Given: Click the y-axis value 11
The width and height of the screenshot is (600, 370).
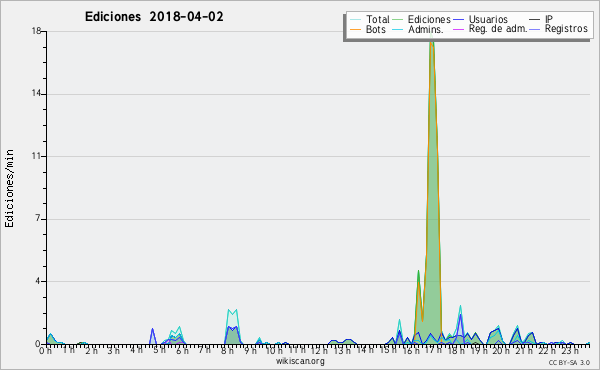Looking at the screenshot, I should [x=36, y=156].
